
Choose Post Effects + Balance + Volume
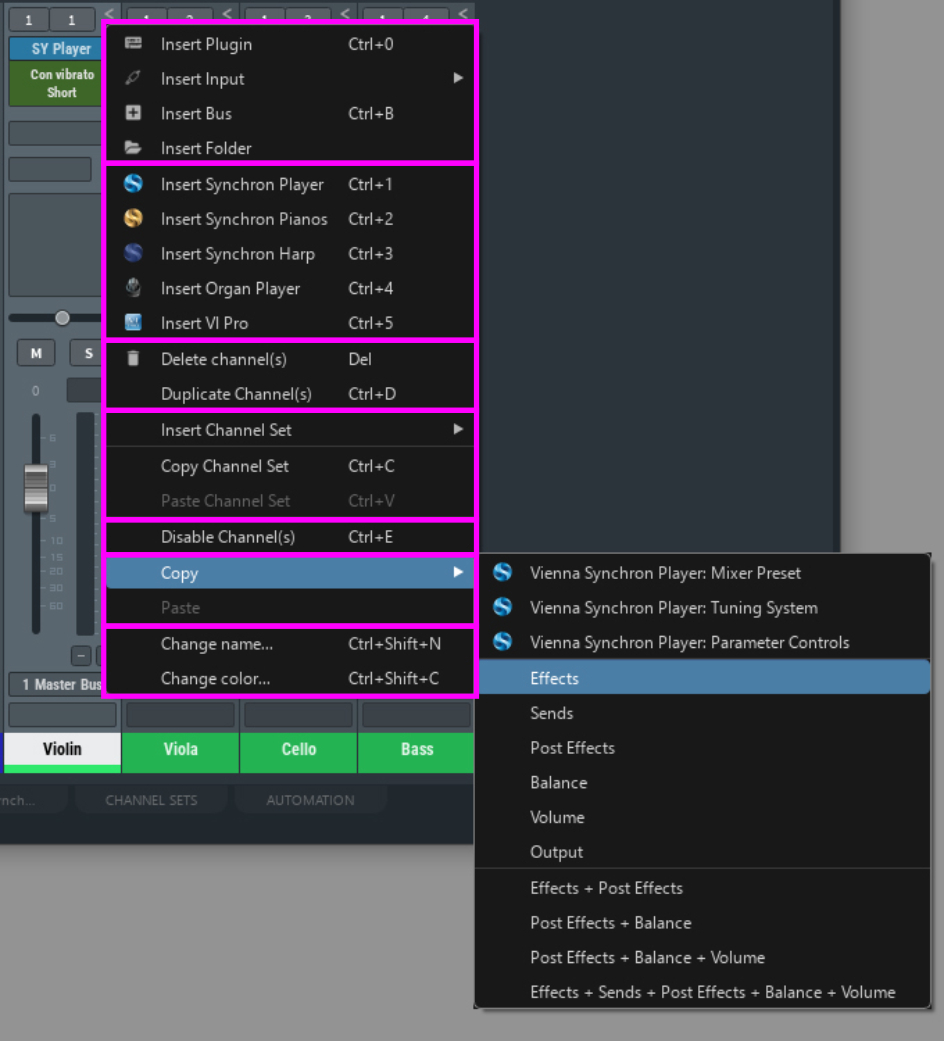tap(647, 957)
